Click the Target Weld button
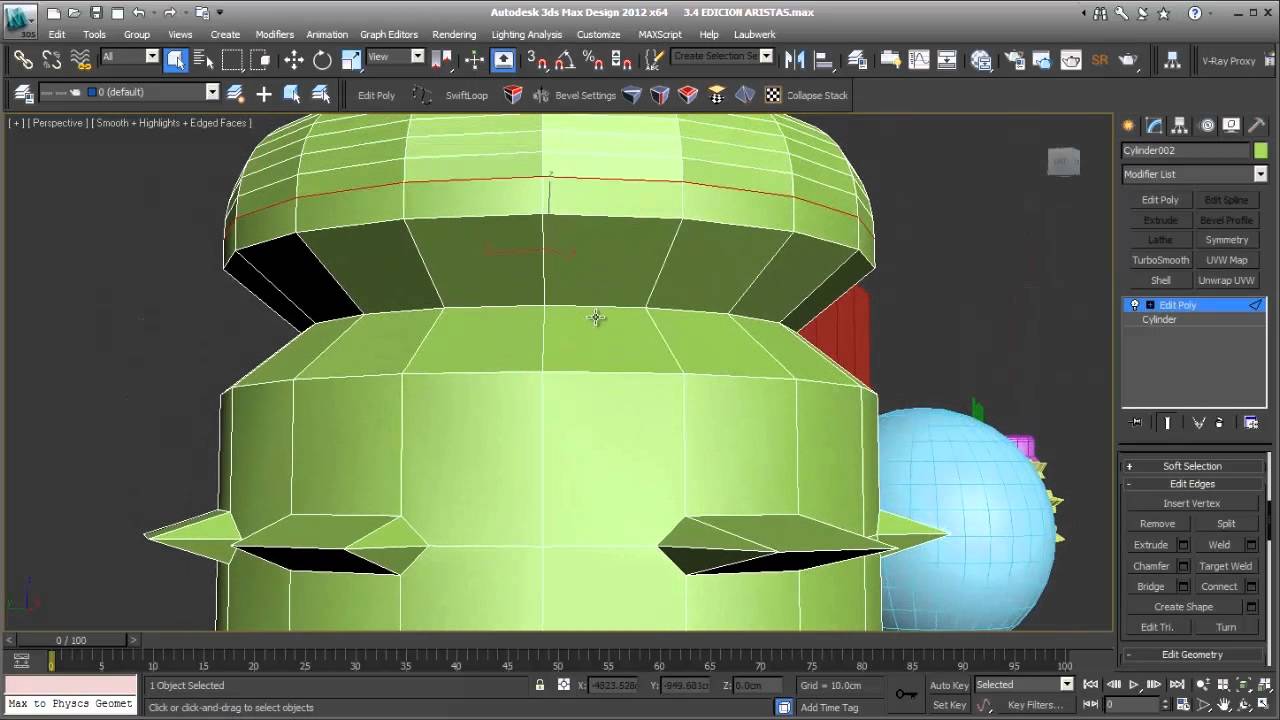The width and height of the screenshot is (1280, 720). point(1226,566)
